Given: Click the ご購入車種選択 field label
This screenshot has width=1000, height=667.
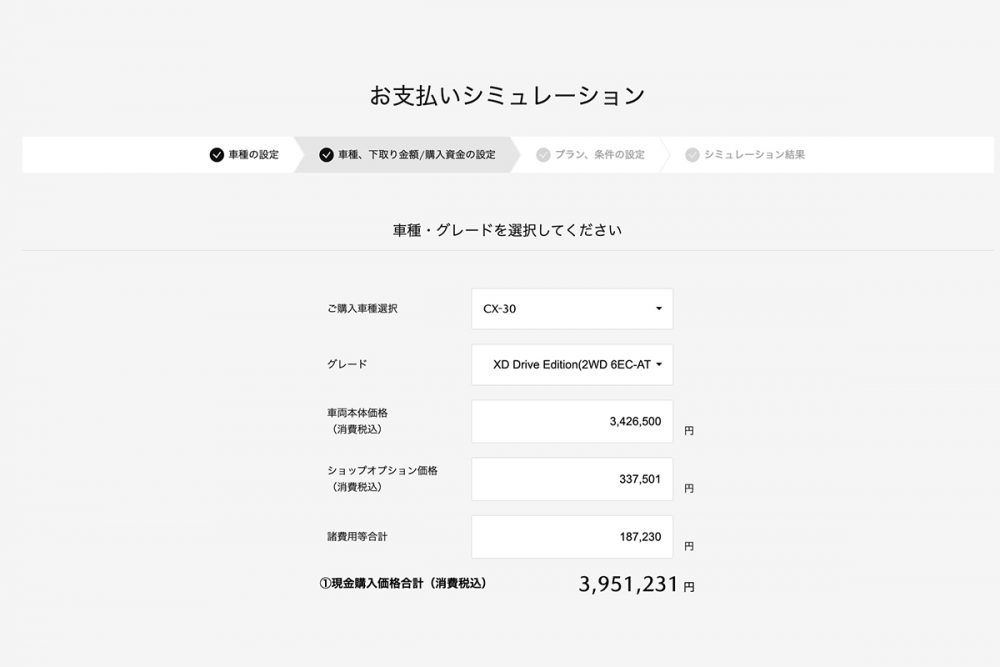Looking at the screenshot, I should coord(362,309).
